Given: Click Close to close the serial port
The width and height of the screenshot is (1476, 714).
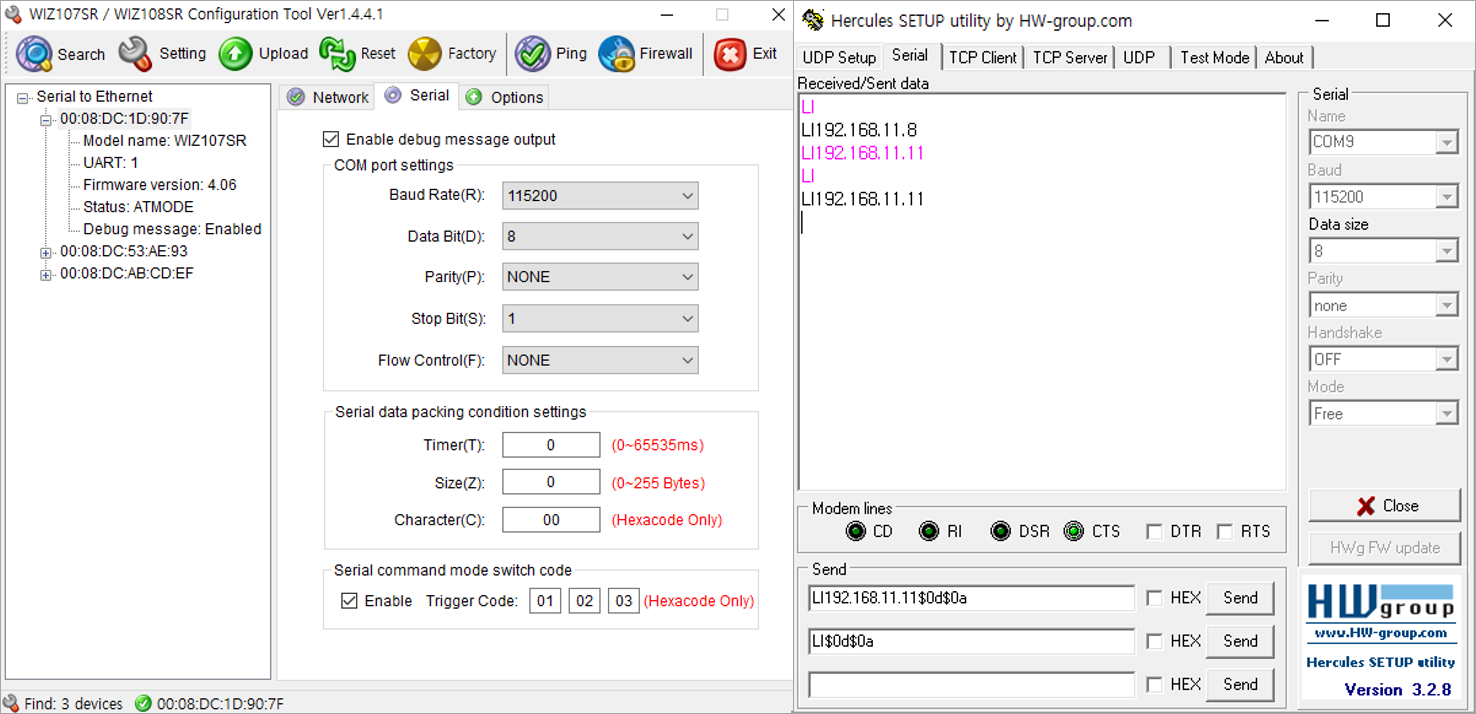Looking at the screenshot, I should click(x=1385, y=506).
